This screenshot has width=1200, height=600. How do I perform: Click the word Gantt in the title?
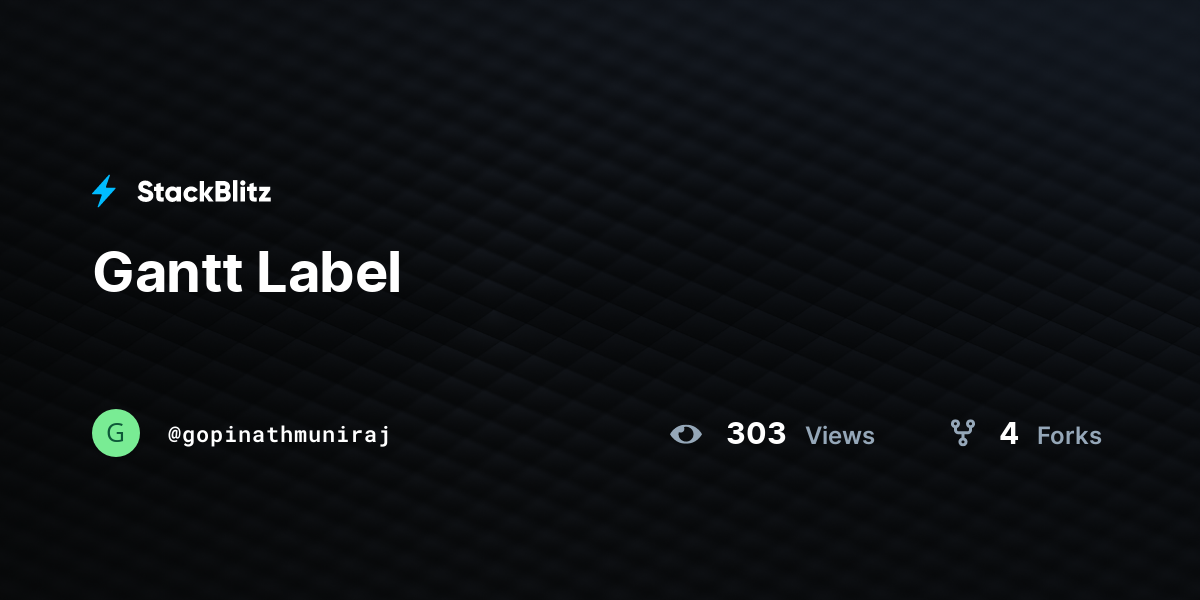pyautogui.click(x=168, y=272)
